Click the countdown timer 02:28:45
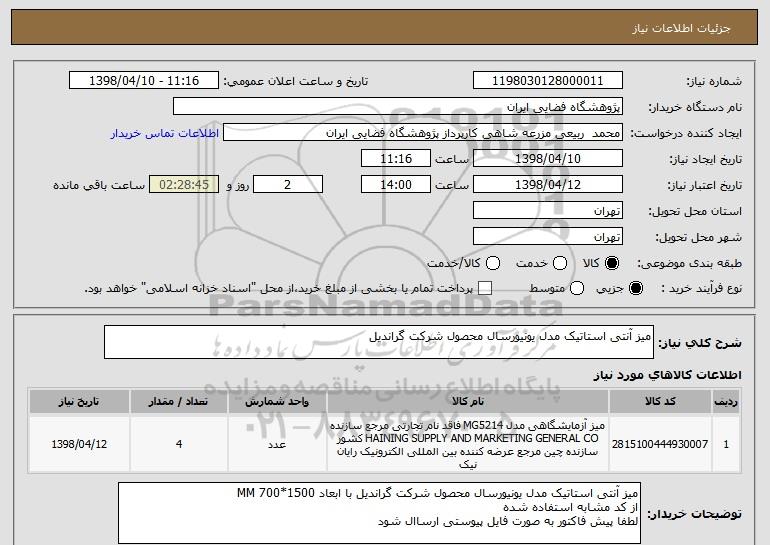Viewport: 770px width, 545px height. click(184, 185)
